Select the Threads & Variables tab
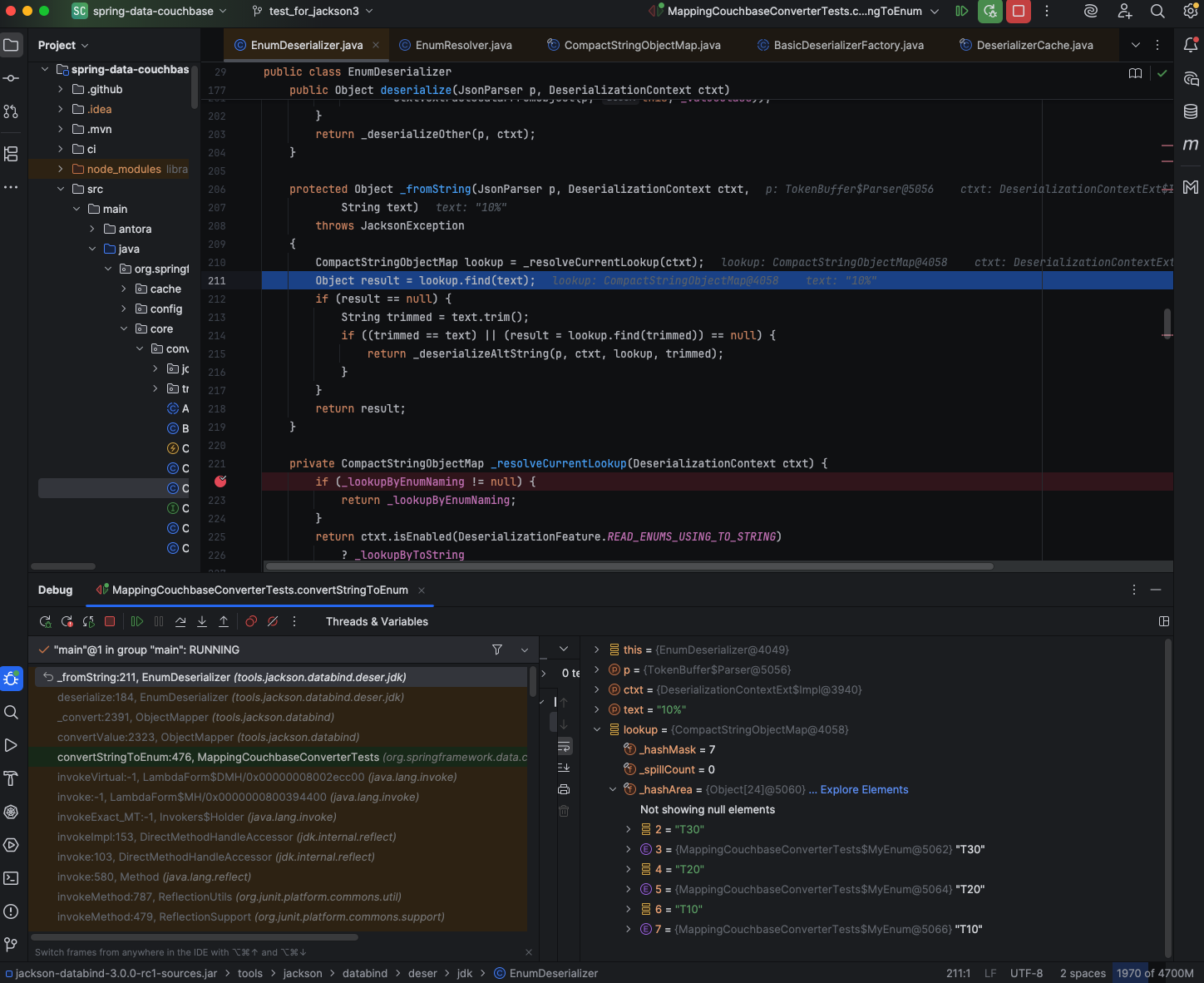Viewport: 1204px width, 983px height. (x=377, y=621)
